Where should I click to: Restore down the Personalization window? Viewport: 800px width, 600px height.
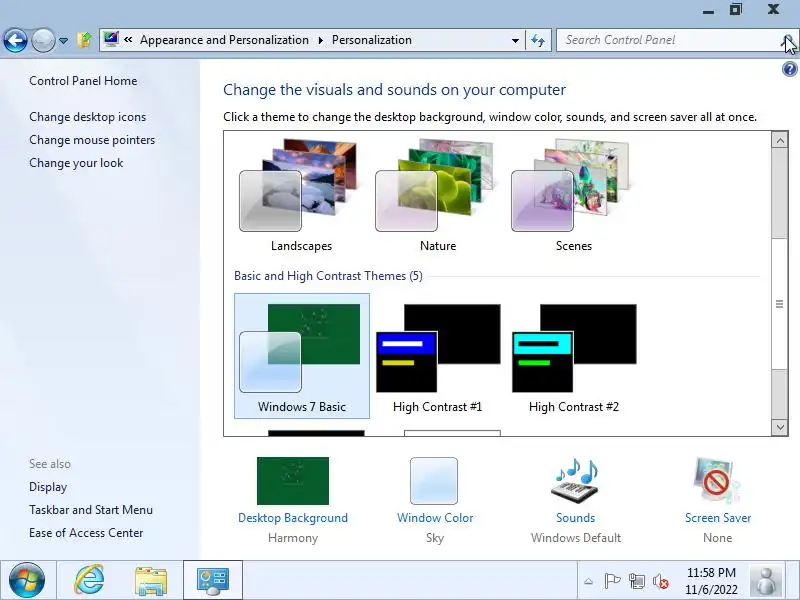[x=736, y=9]
